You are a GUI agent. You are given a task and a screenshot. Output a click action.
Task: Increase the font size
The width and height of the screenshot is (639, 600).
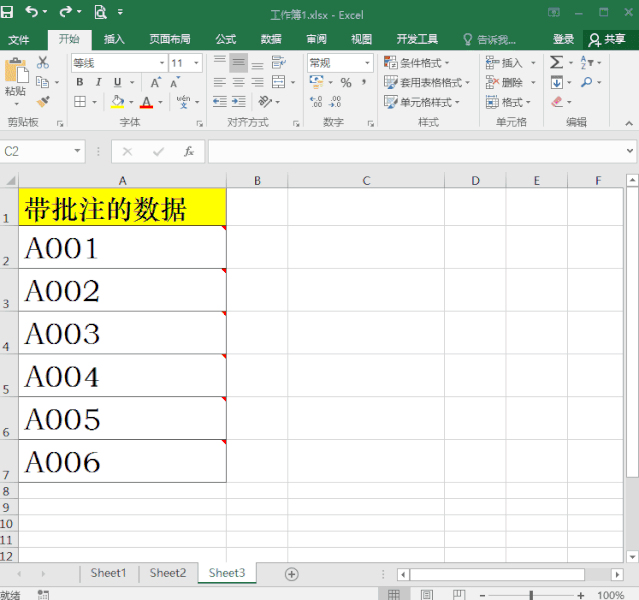[x=156, y=82]
